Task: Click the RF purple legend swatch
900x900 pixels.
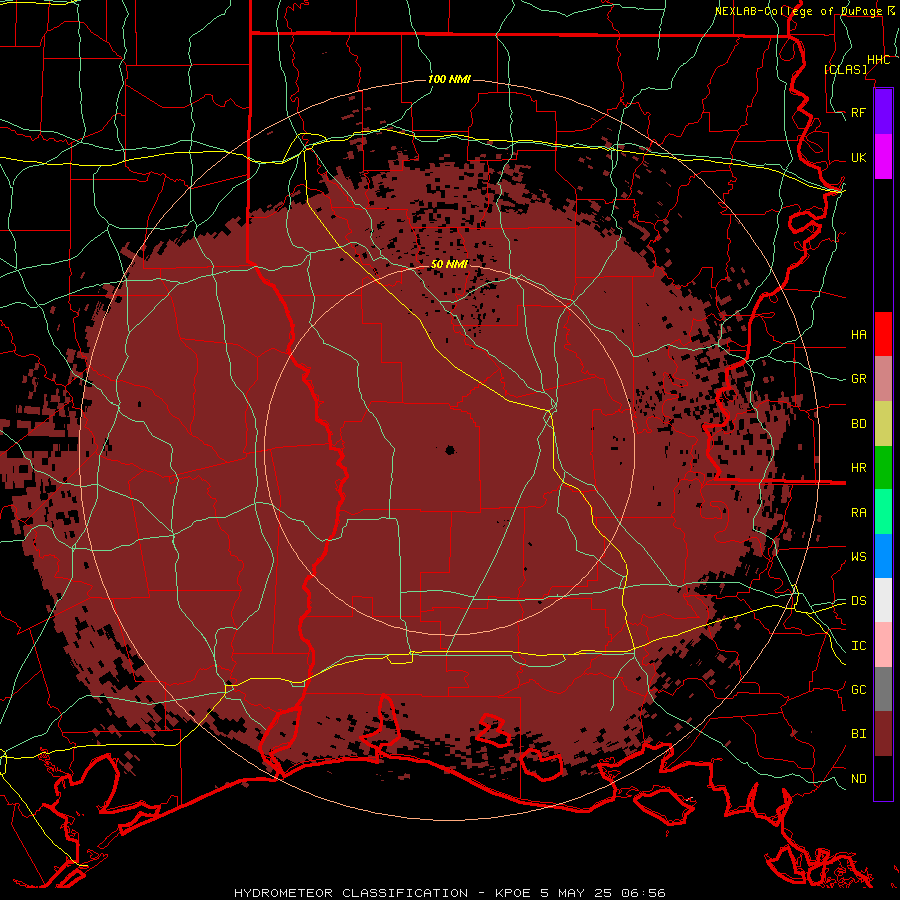Action: [883, 112]
